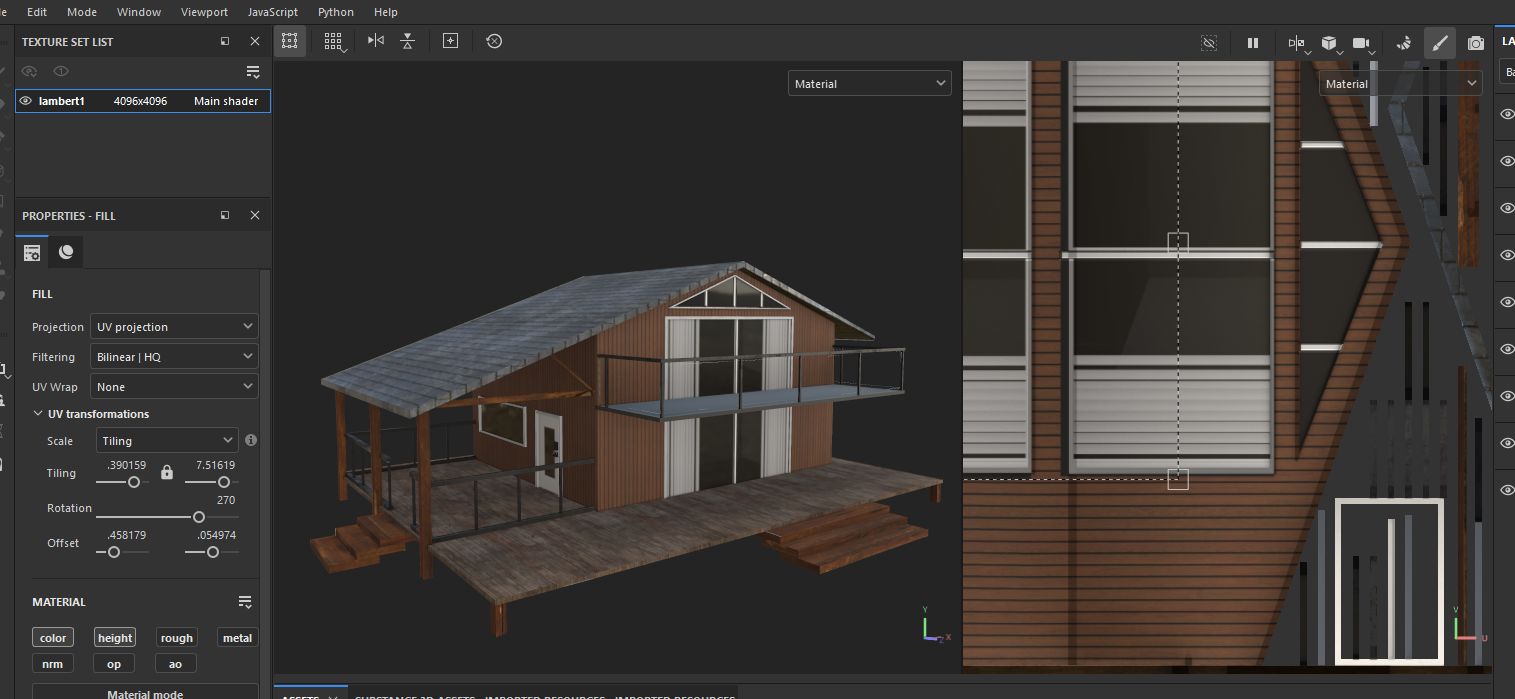This screenshot has width=1515, height=699.
Task: Click the horizontal mirror symmetry icon
Action: click(376, 41)
